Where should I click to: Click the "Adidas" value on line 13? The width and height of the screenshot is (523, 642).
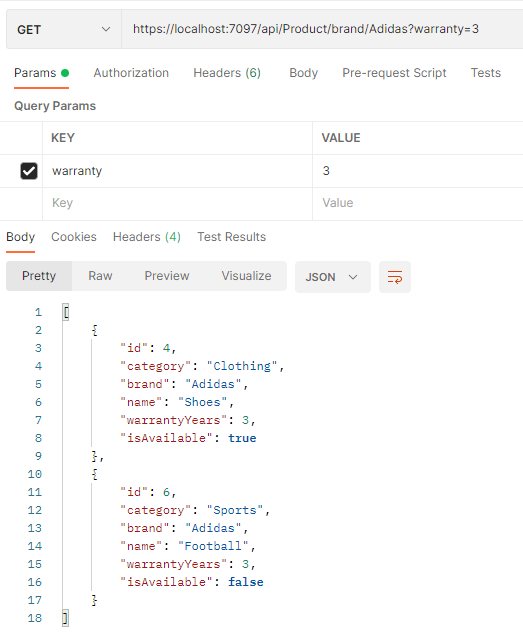point(213,528)
